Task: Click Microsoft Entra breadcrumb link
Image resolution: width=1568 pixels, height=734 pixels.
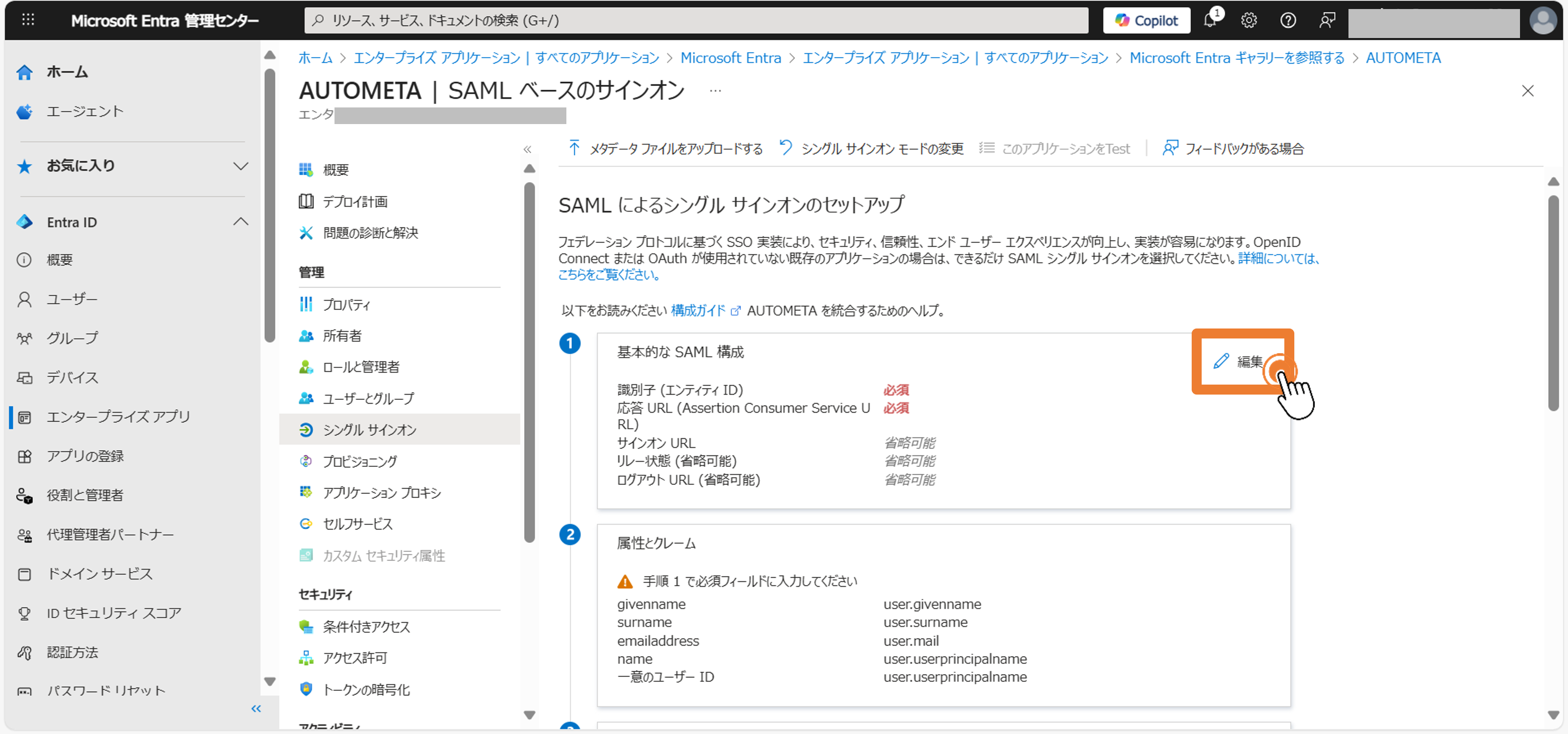Action: (x=730, y=58)
